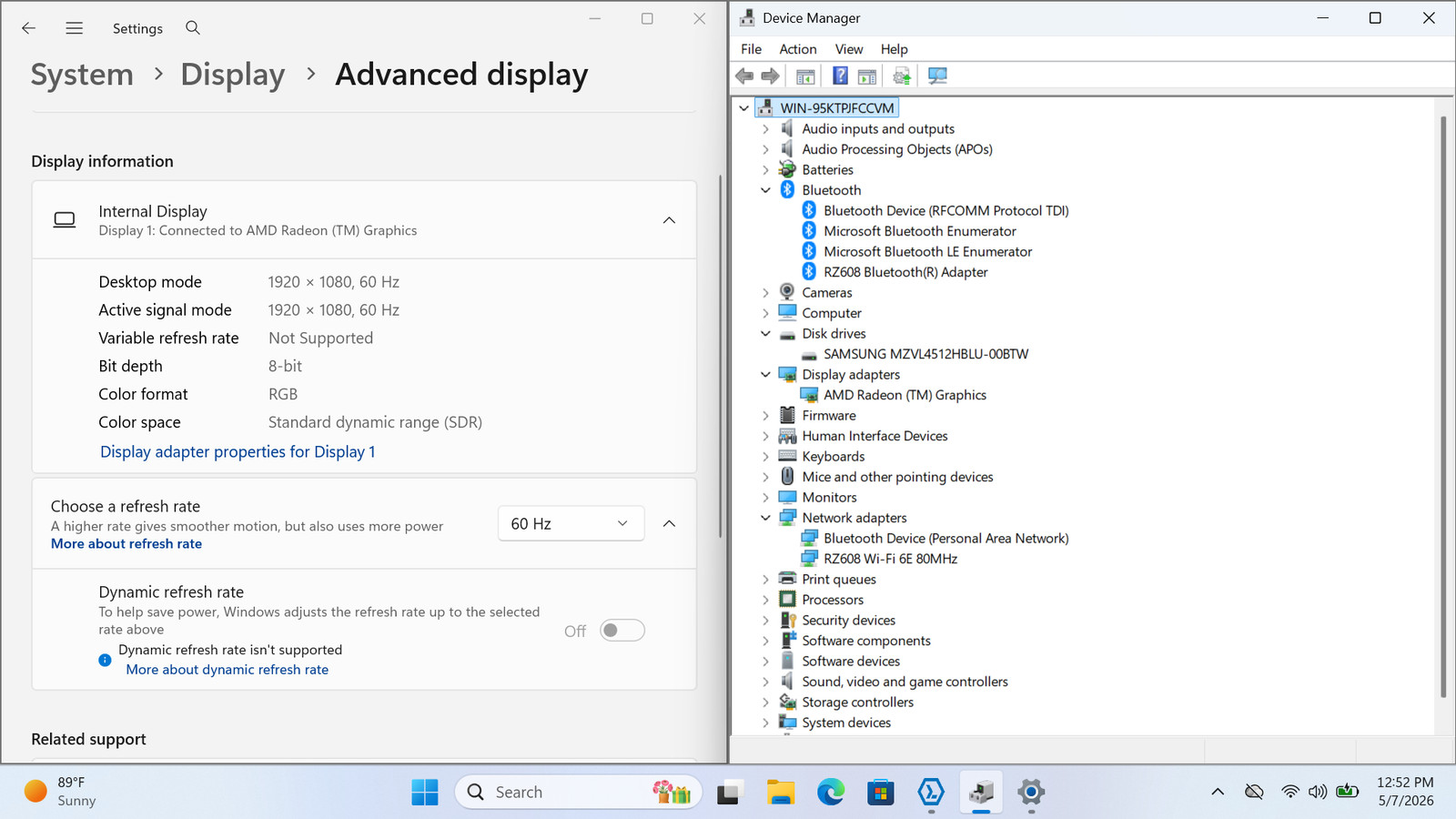The image size is (1456, 819).
Task: Collapse Display adapters node
Action: [765, 375]
